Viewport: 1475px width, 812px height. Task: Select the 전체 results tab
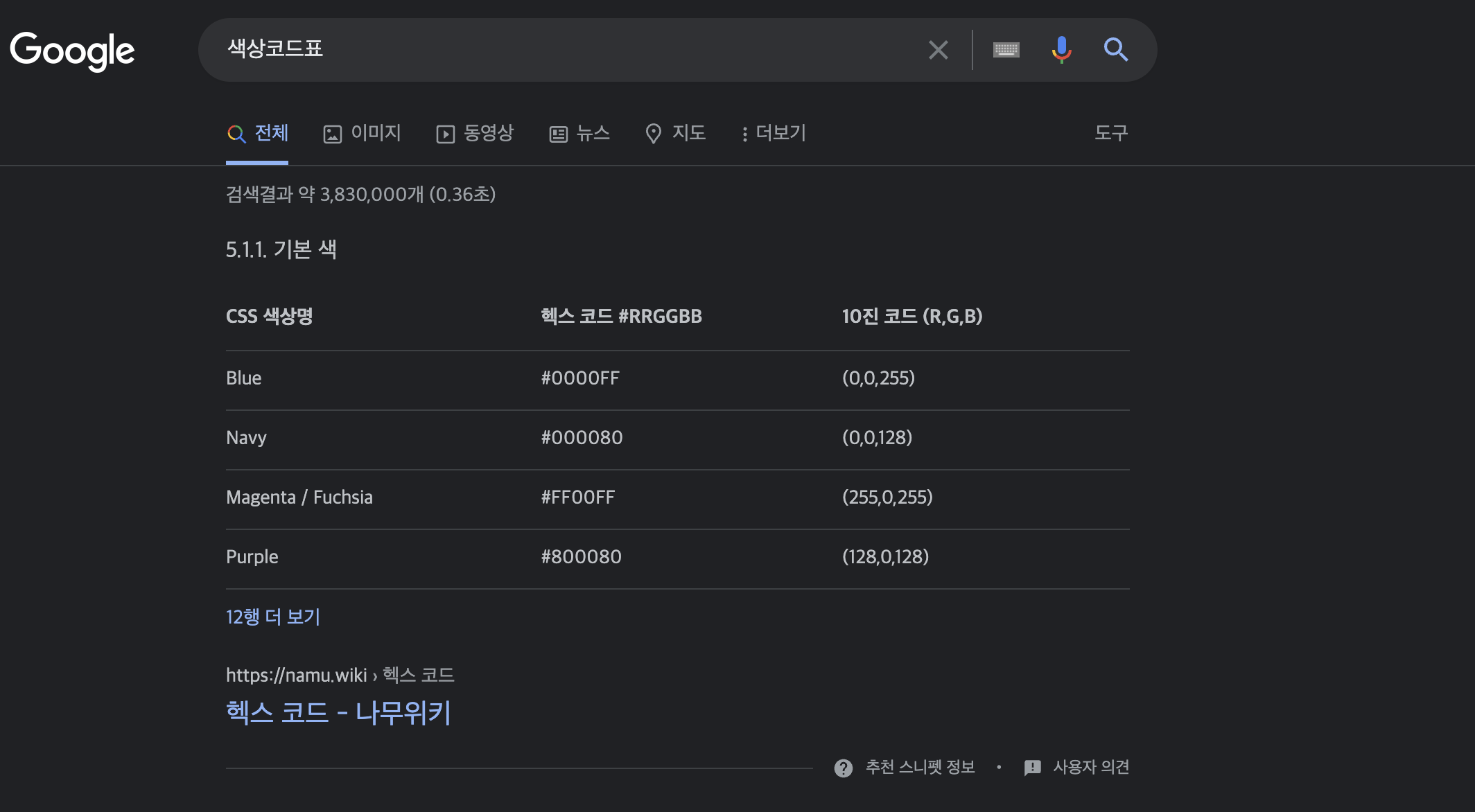click(x=258, y=133)
